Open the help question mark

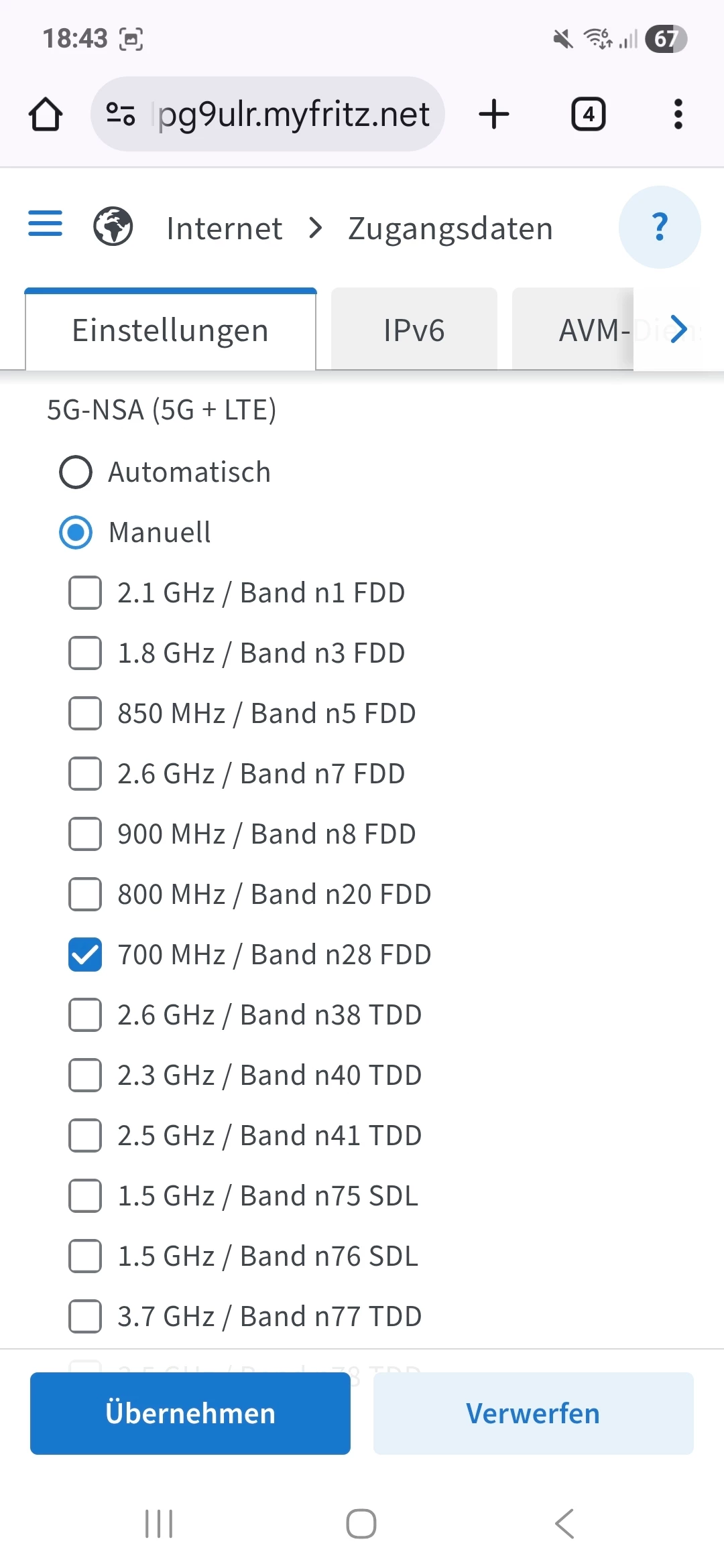(660, 227)
